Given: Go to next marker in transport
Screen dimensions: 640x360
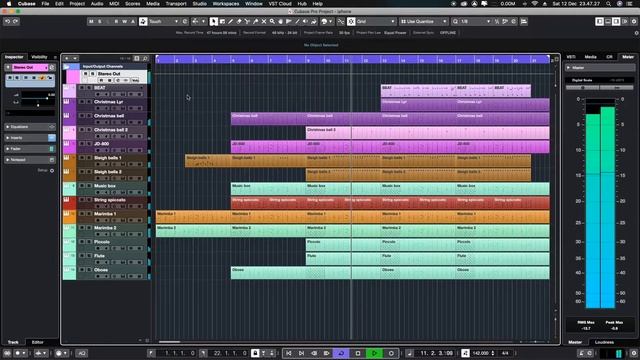Looking at the screenshot, I should point(302,353).
